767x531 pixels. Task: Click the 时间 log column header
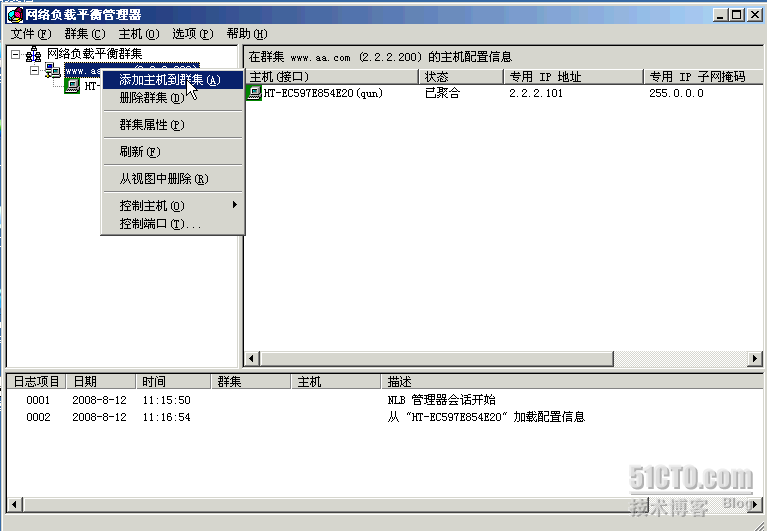[x=174, y=381]
